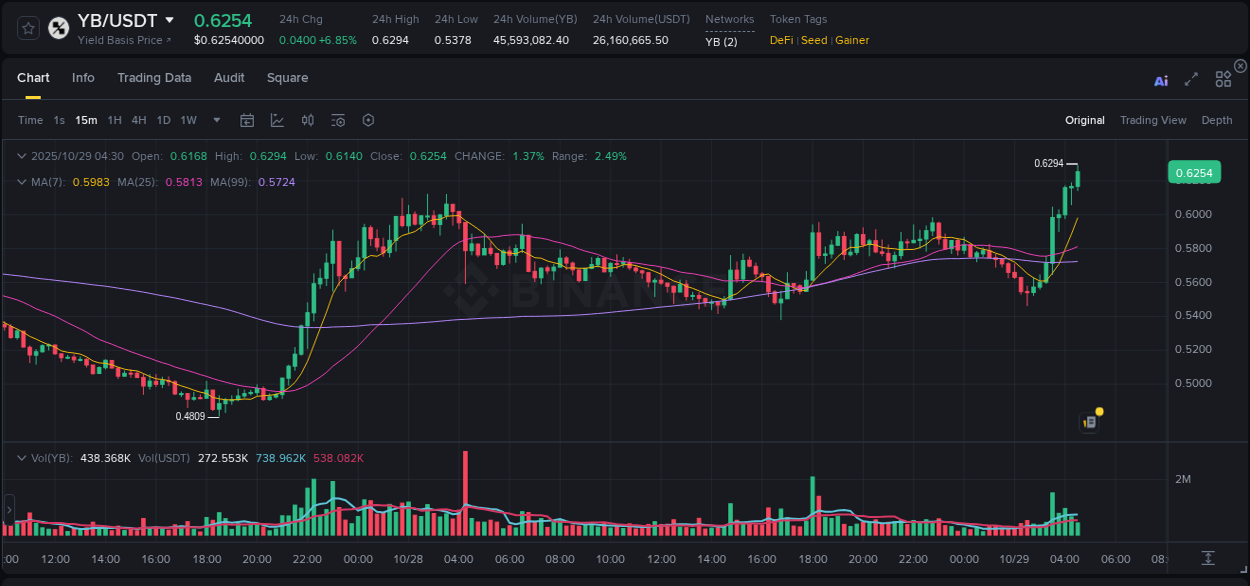Open chart settings via the hexagon gear icon
The height and width of the screenshot is (586, 1250).
coord(368,119)
